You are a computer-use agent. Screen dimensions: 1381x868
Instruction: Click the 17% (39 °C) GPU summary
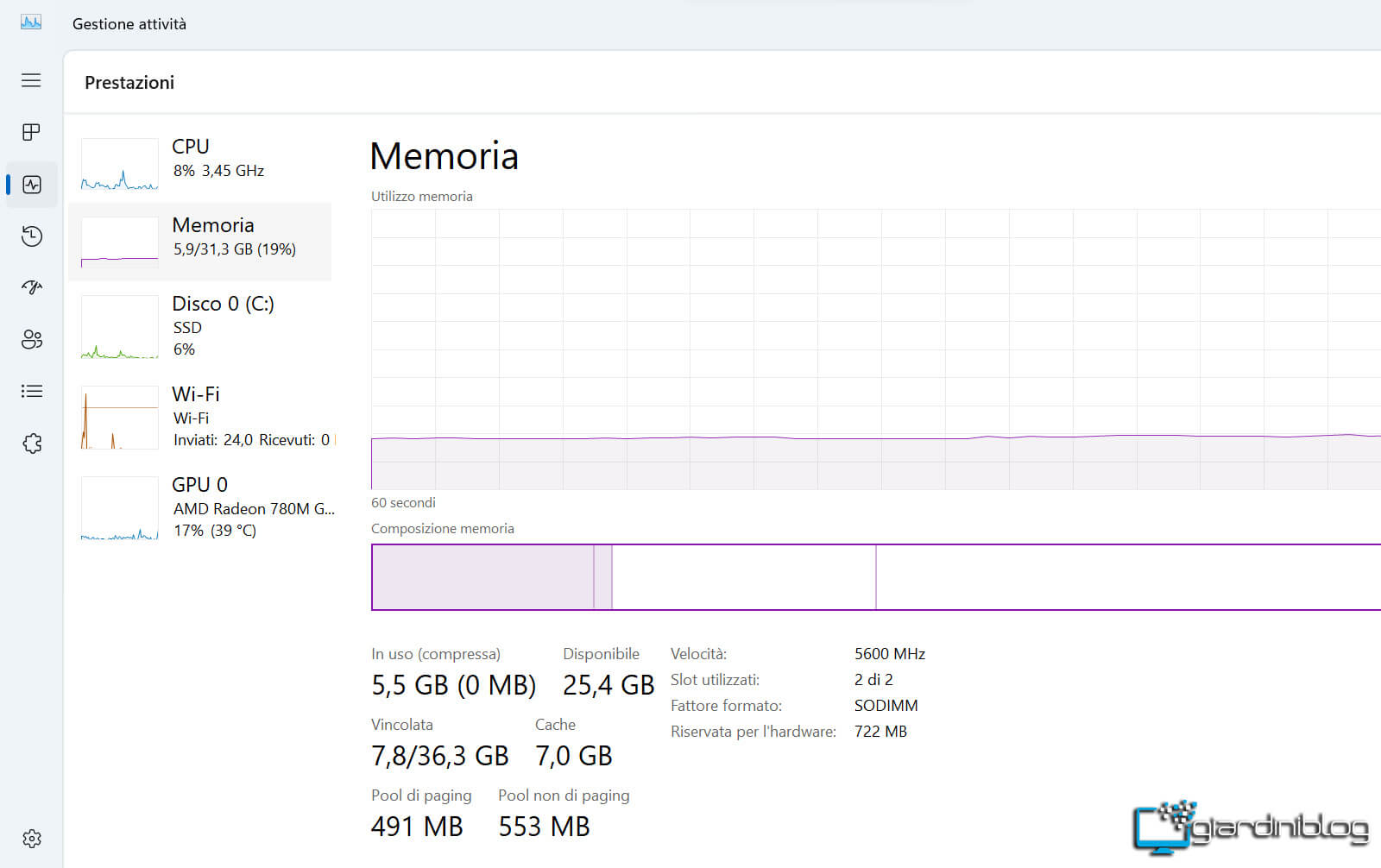point(215,531)
